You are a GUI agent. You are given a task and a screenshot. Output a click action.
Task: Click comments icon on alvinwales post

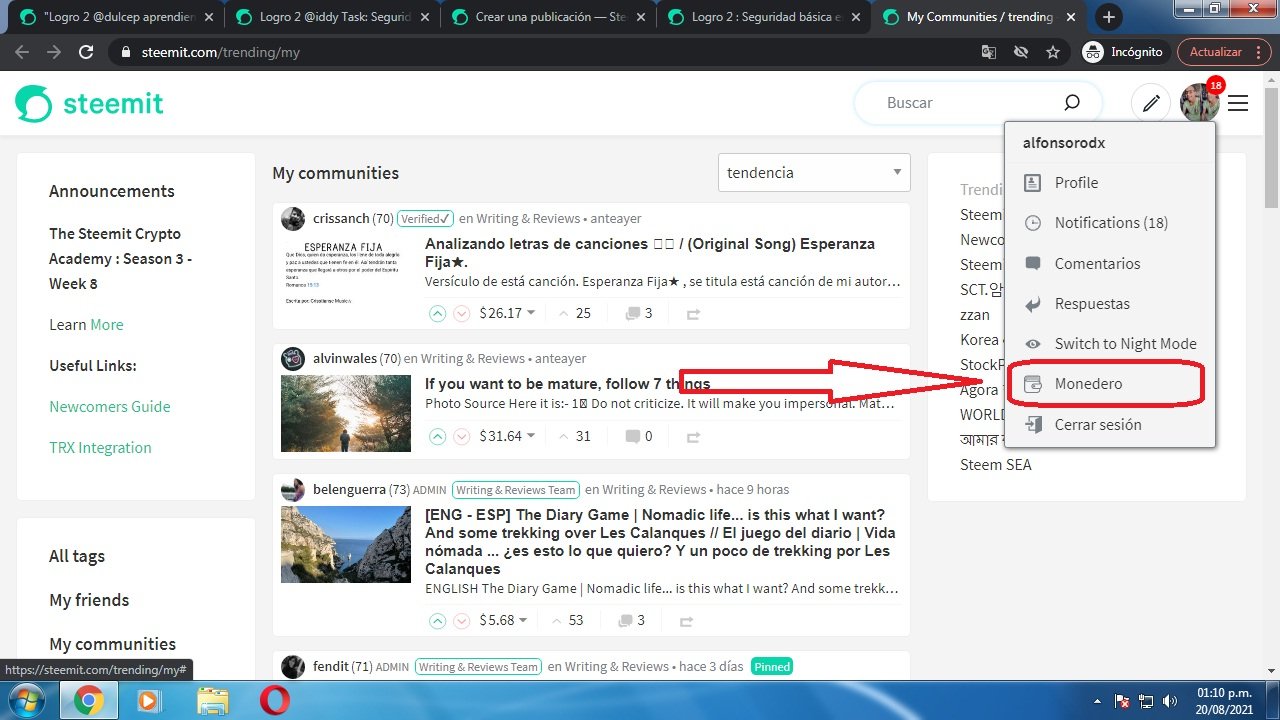click(632, 436)
